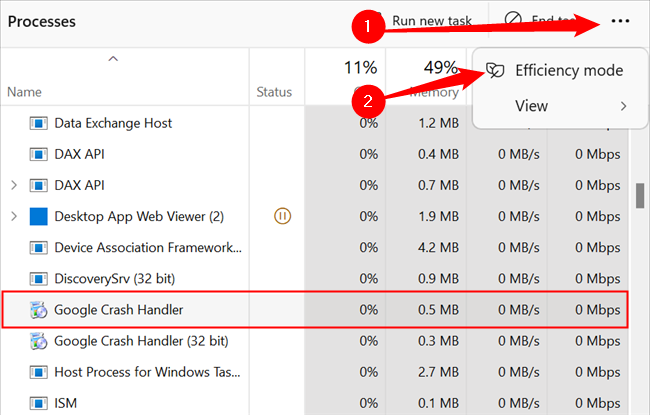Sort processes by the Name column
The image size is (650, 415).
25,92
